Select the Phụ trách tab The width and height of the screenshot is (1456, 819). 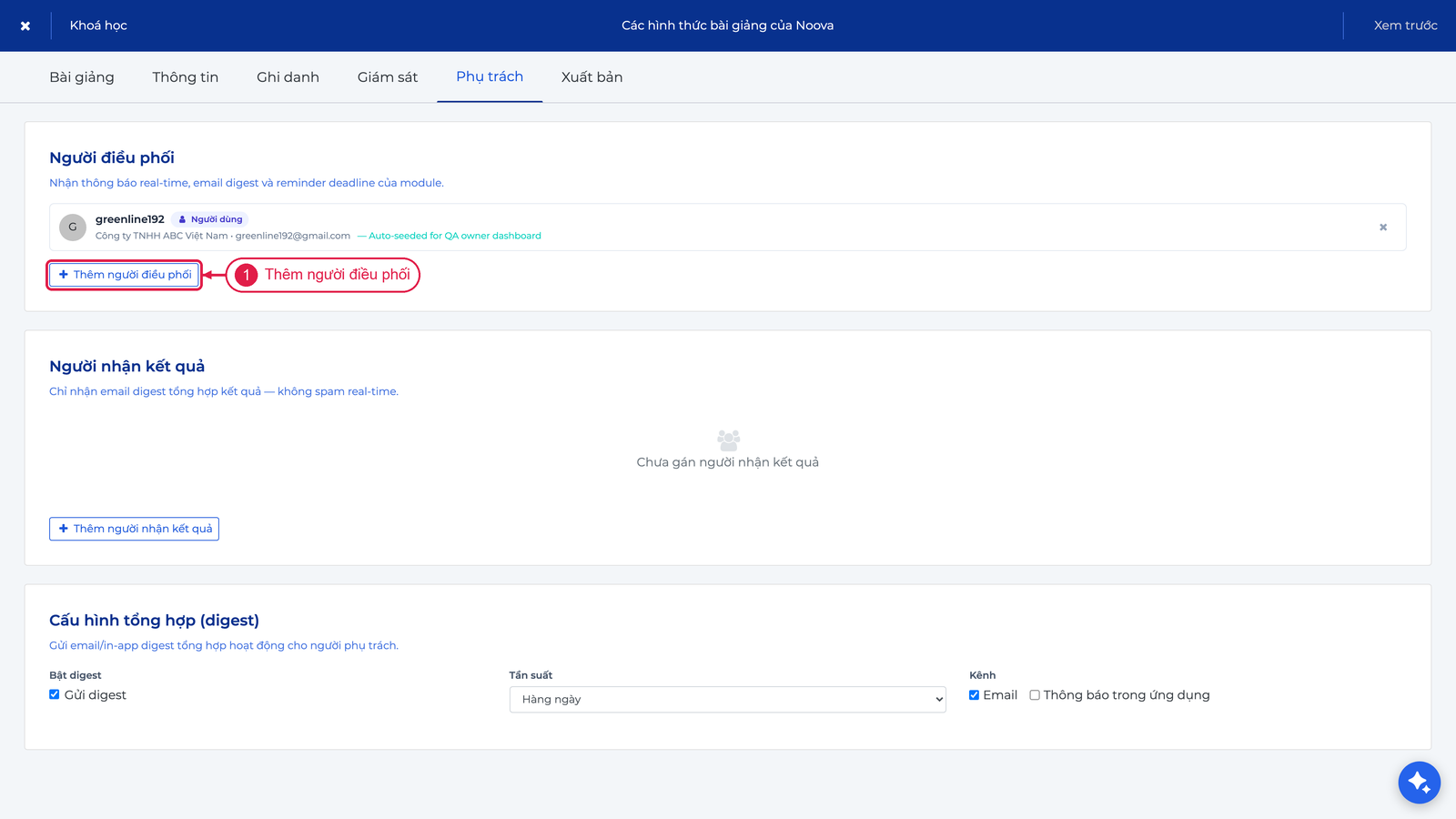490,77
